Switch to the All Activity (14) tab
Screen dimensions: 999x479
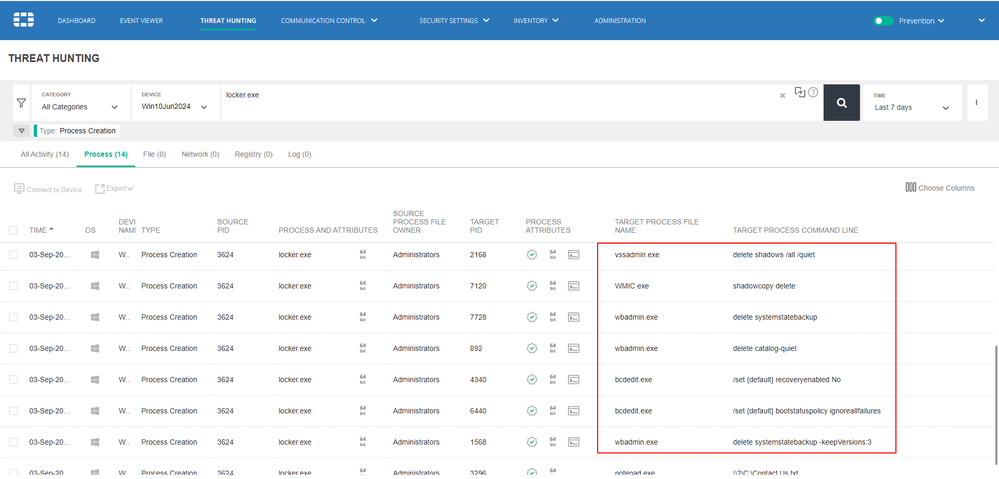(x=44, y=155)
